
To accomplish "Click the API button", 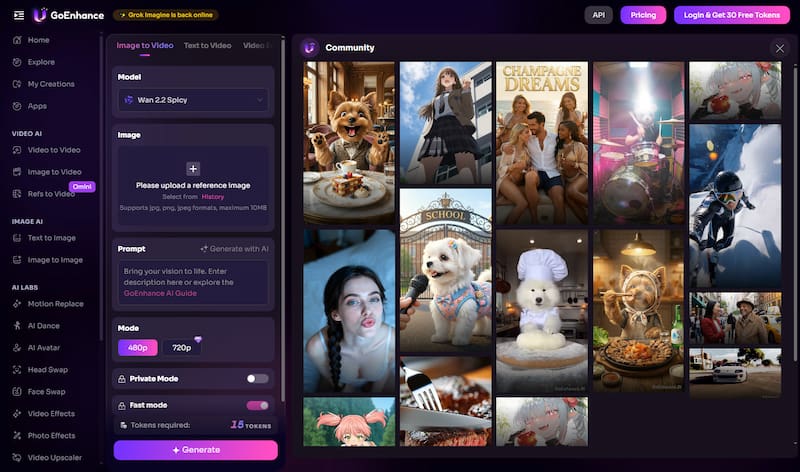I will coord(598,15).
